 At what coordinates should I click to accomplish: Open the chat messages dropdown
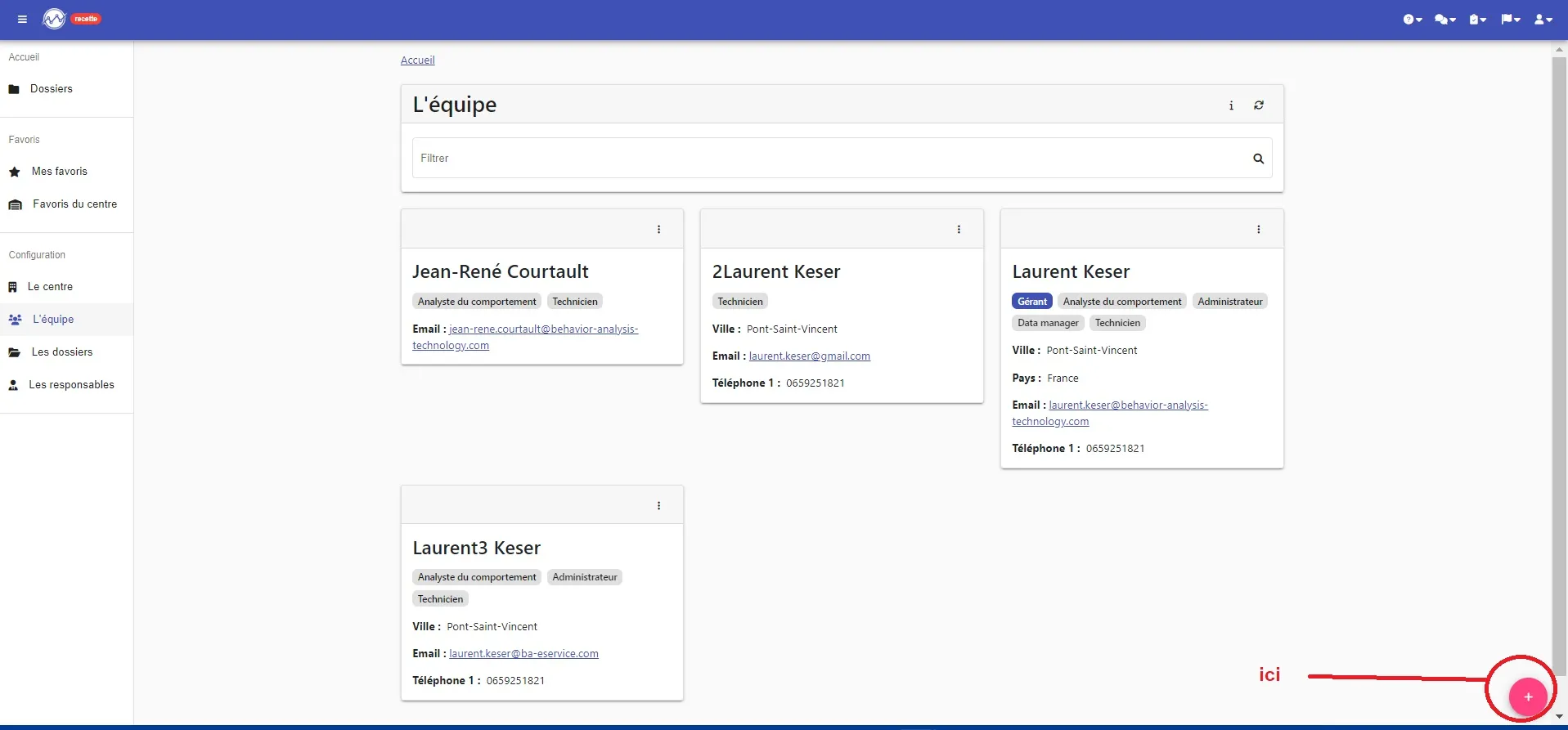coord(1444,19)
